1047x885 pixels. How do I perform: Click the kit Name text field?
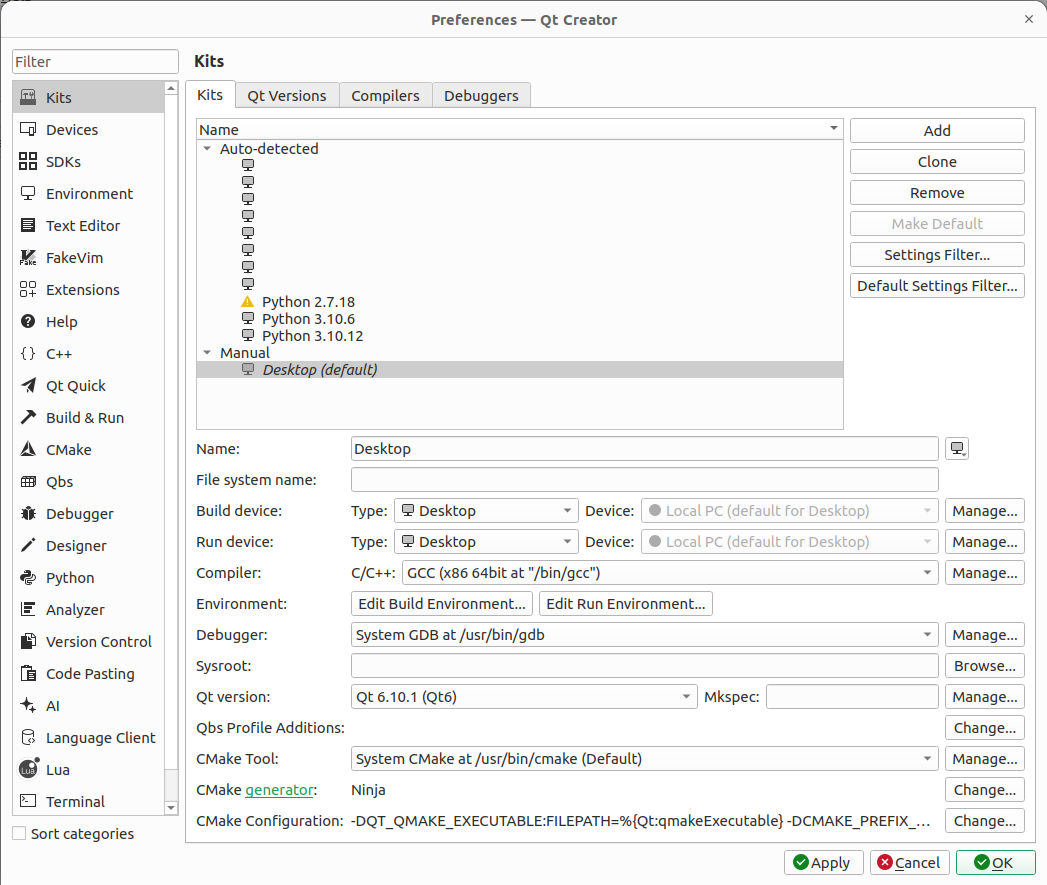[644, 449]
